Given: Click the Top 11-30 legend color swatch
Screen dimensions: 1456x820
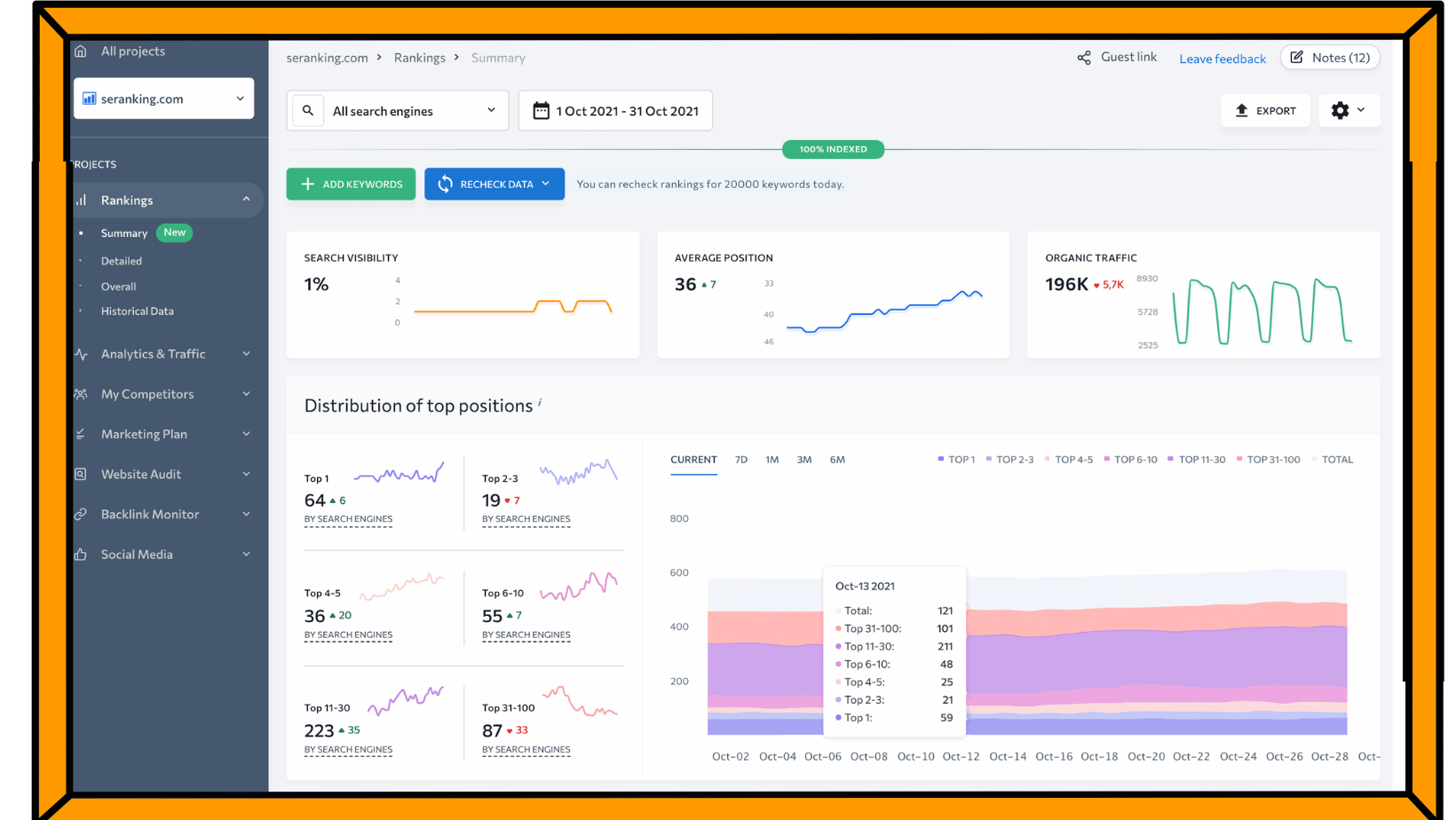Looking at the screenshot, I should [x=1171, y=459].
